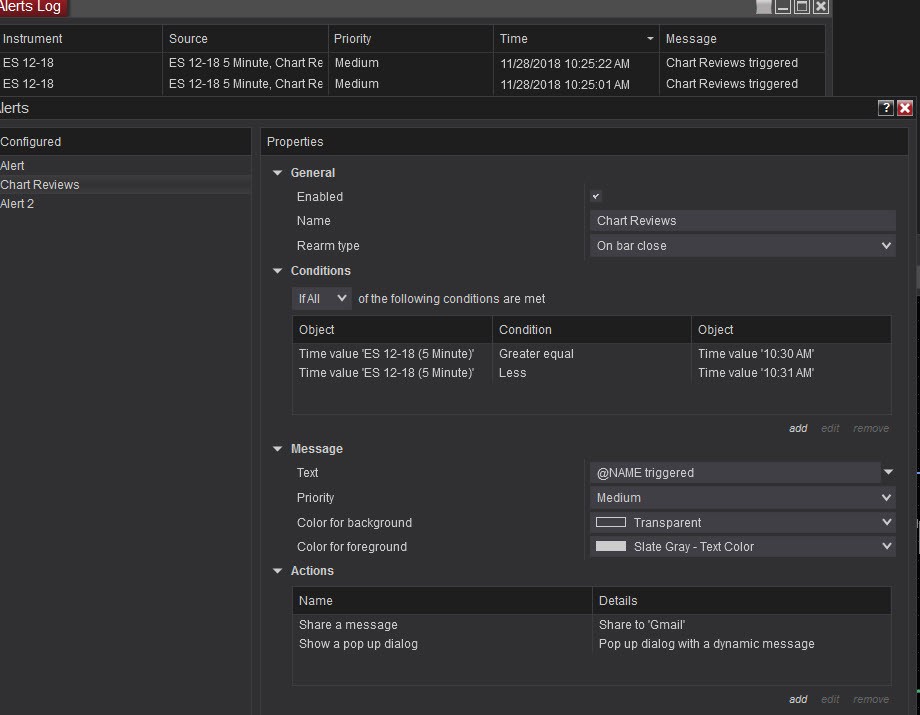This screenshot has height=715, width=920.
Task: Click the Transparent color swatch
Action: [611, 522]
